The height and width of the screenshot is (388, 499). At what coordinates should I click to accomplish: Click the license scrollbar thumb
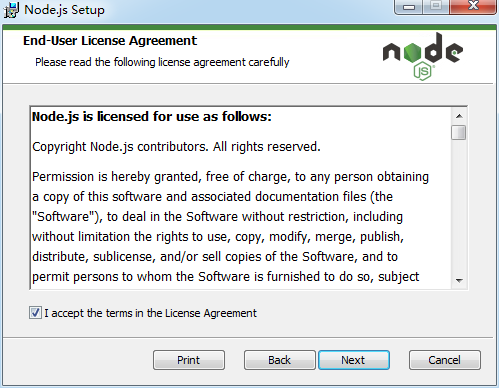coord(459,132)
